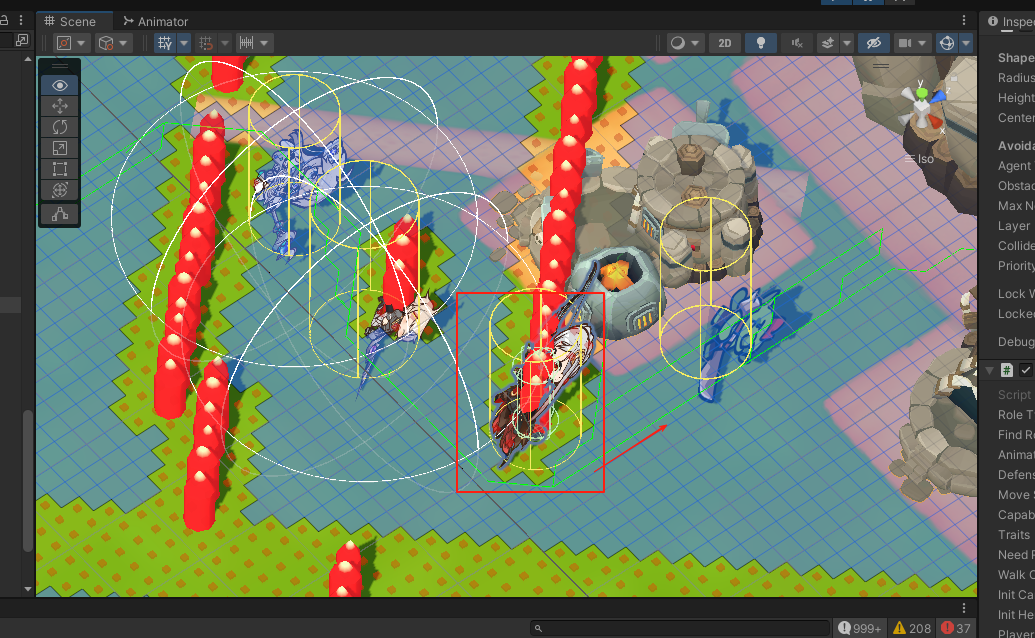Toggle 2D view mode
Viewport: 1035px width, 638px height.
point(725,44)
